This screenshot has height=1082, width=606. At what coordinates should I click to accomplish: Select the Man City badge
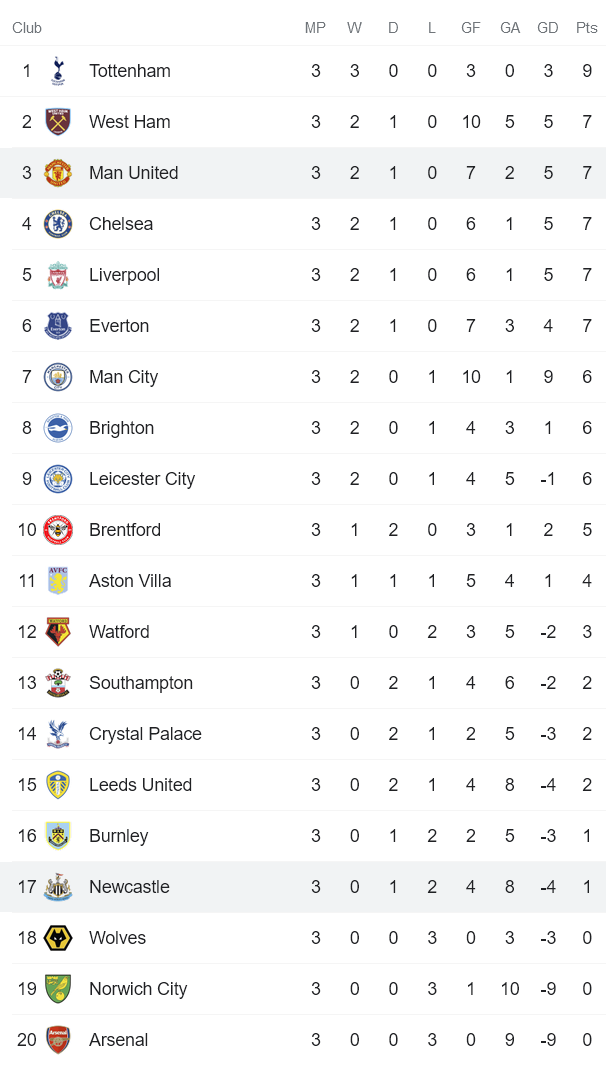(57, 377)
